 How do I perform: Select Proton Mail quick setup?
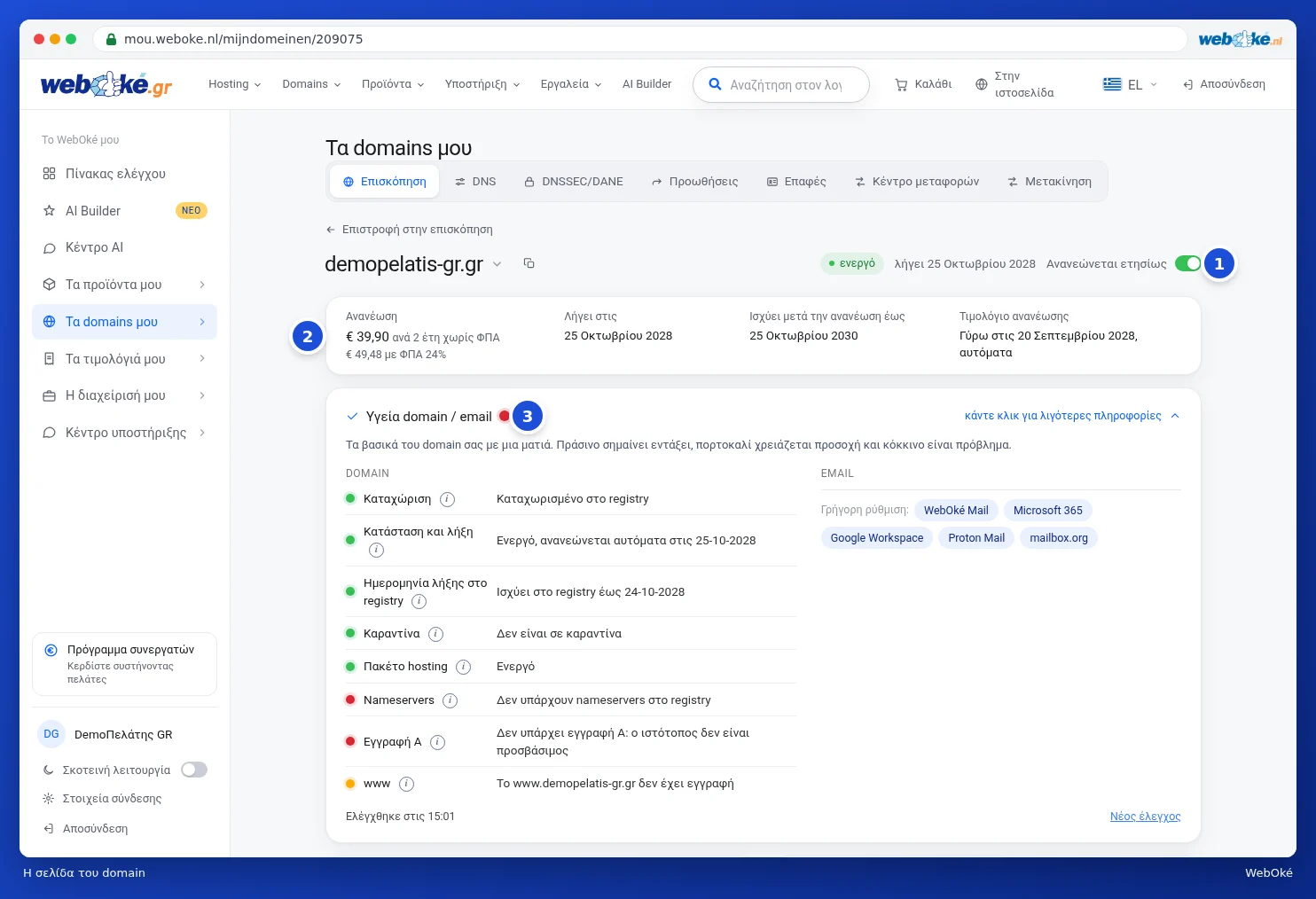pos(976,538)
